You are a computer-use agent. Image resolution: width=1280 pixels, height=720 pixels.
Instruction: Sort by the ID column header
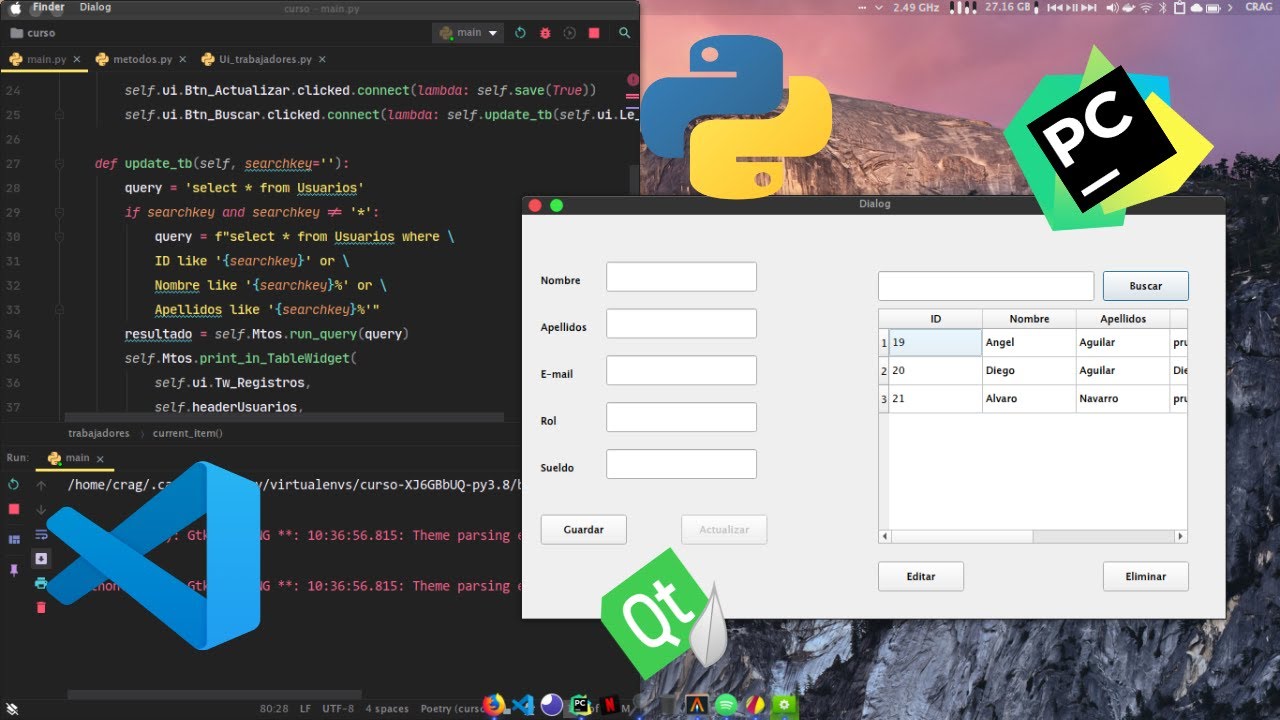click(x=936, y=319)
